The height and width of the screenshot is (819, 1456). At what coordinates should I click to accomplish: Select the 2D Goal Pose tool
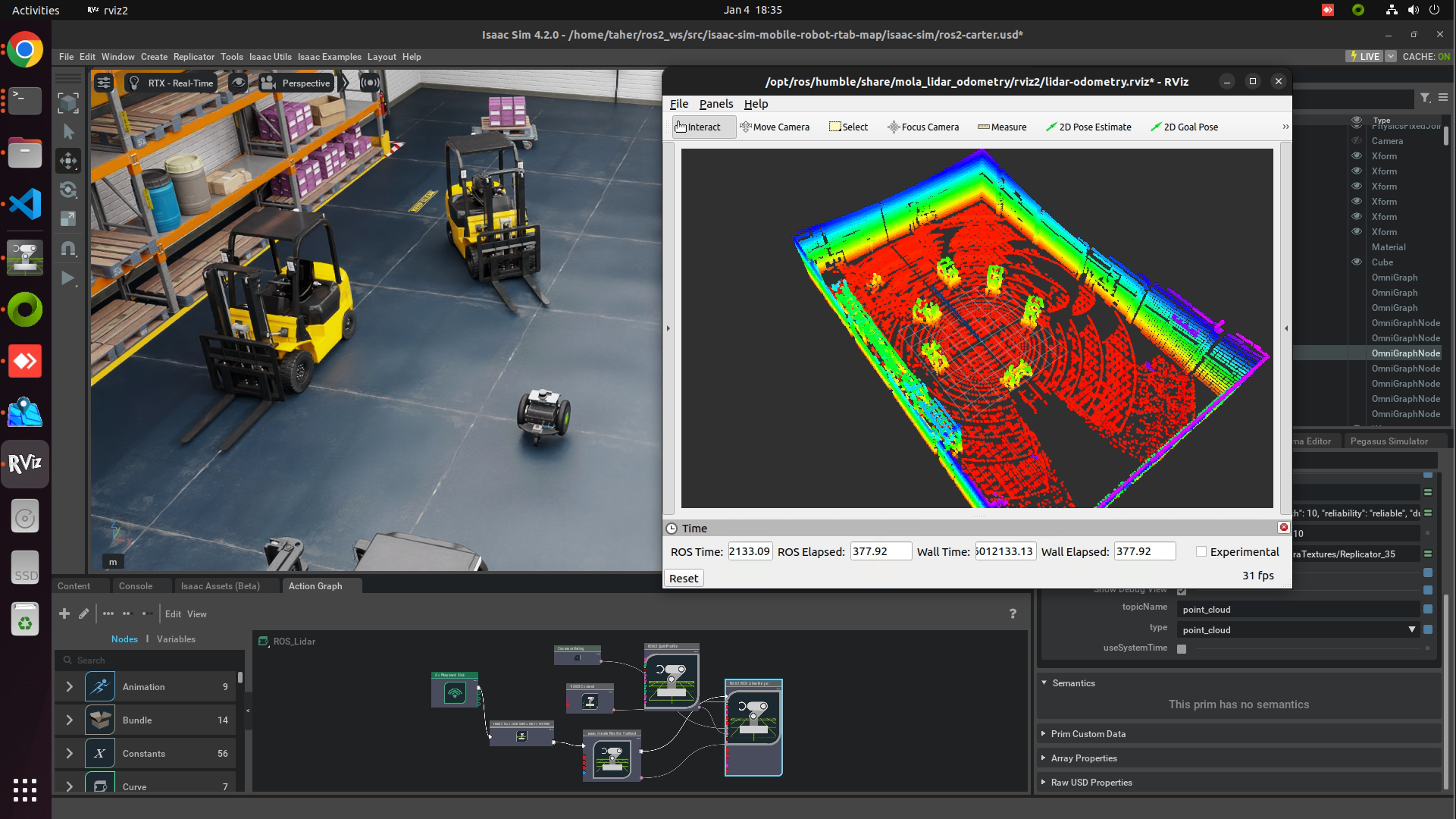point(1184,127)
